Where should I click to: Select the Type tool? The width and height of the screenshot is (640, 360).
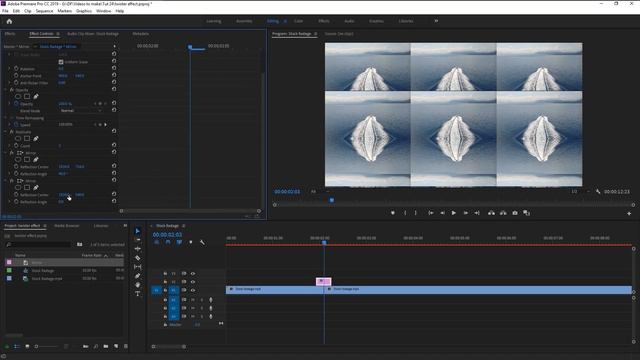coord(138,293)
